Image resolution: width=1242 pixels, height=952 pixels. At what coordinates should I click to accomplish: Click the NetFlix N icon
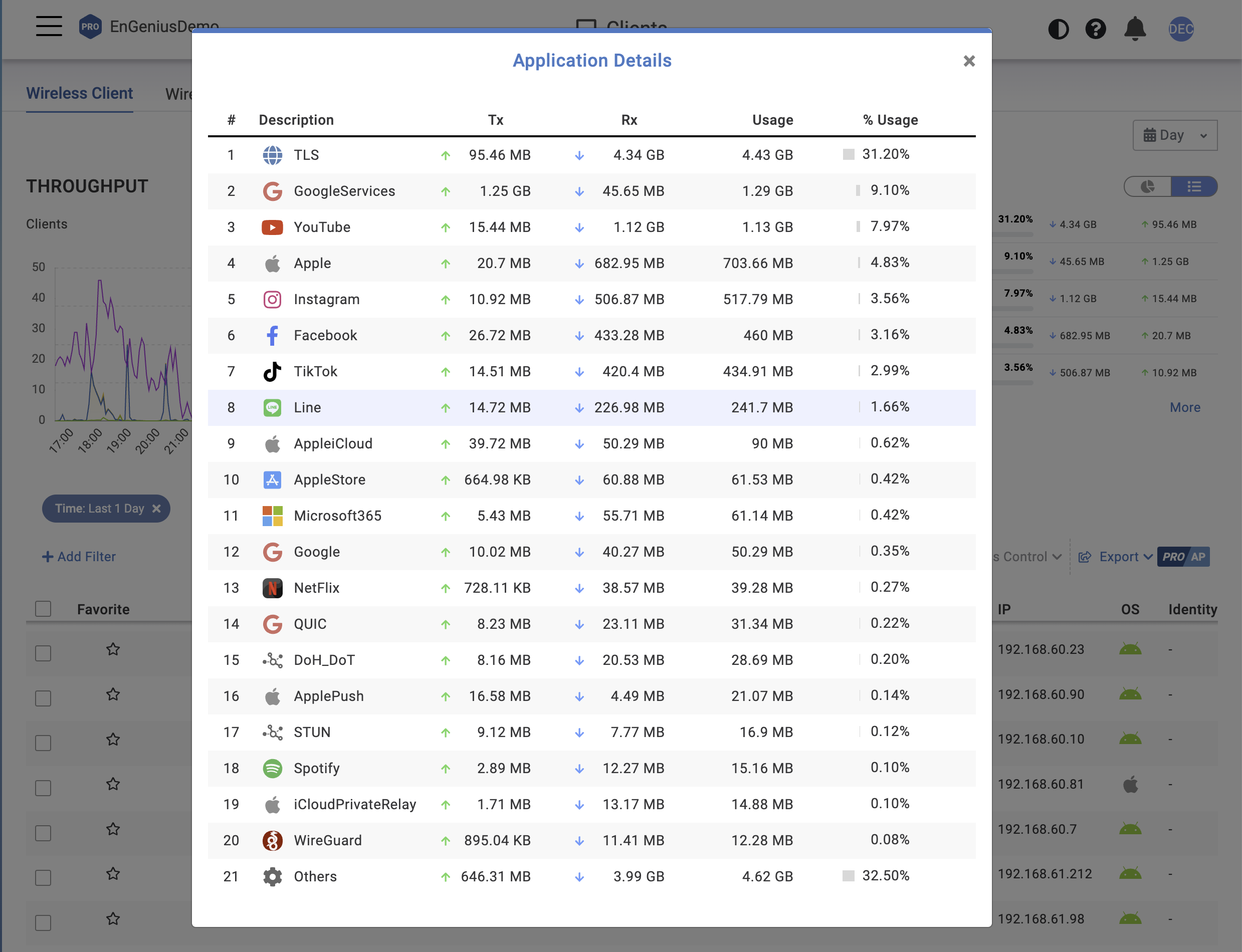click(x=272, y=588)
